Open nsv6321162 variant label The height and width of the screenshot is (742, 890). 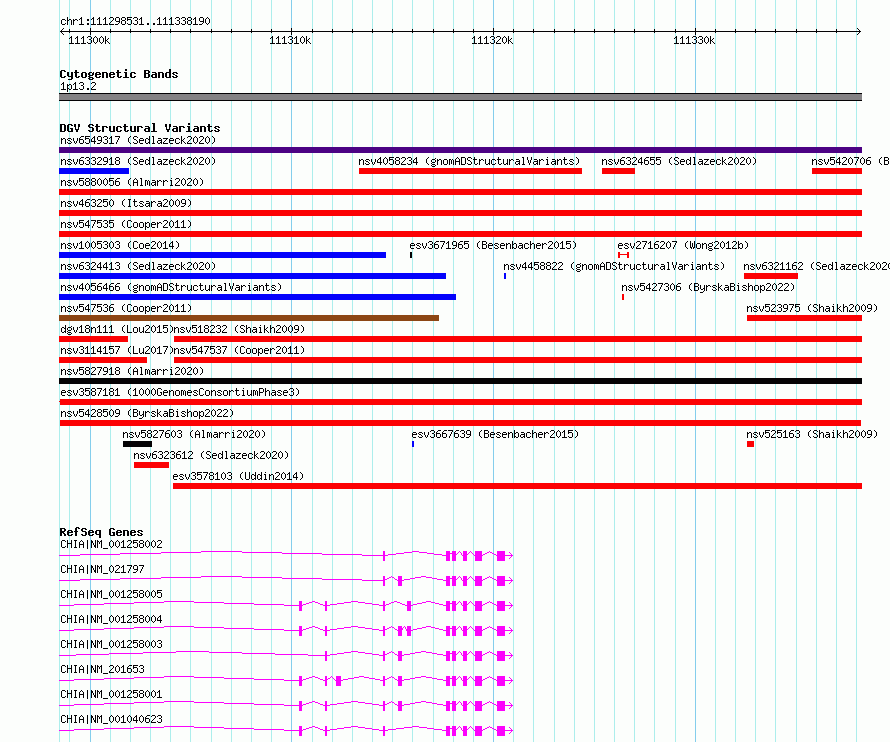817,266
